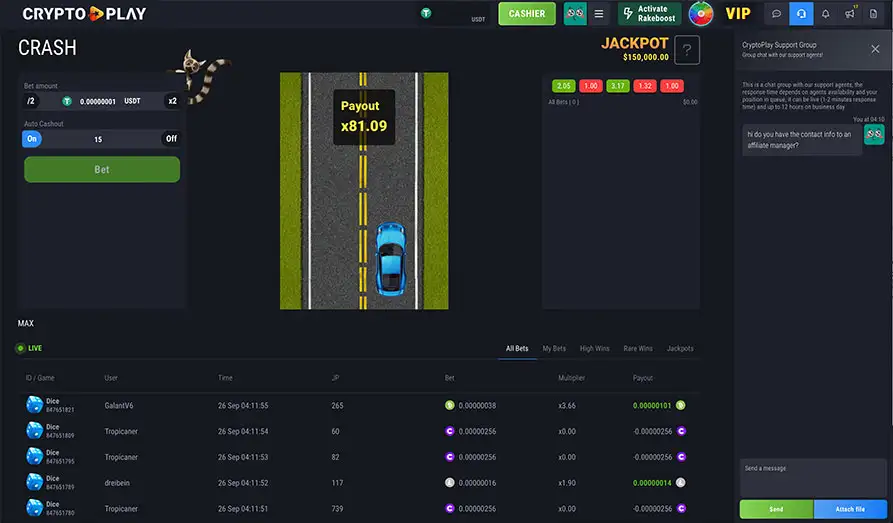Viewport: 893px width, 523px height.
Task: Switch to the My Bets tab
Action: pos(554,348)
